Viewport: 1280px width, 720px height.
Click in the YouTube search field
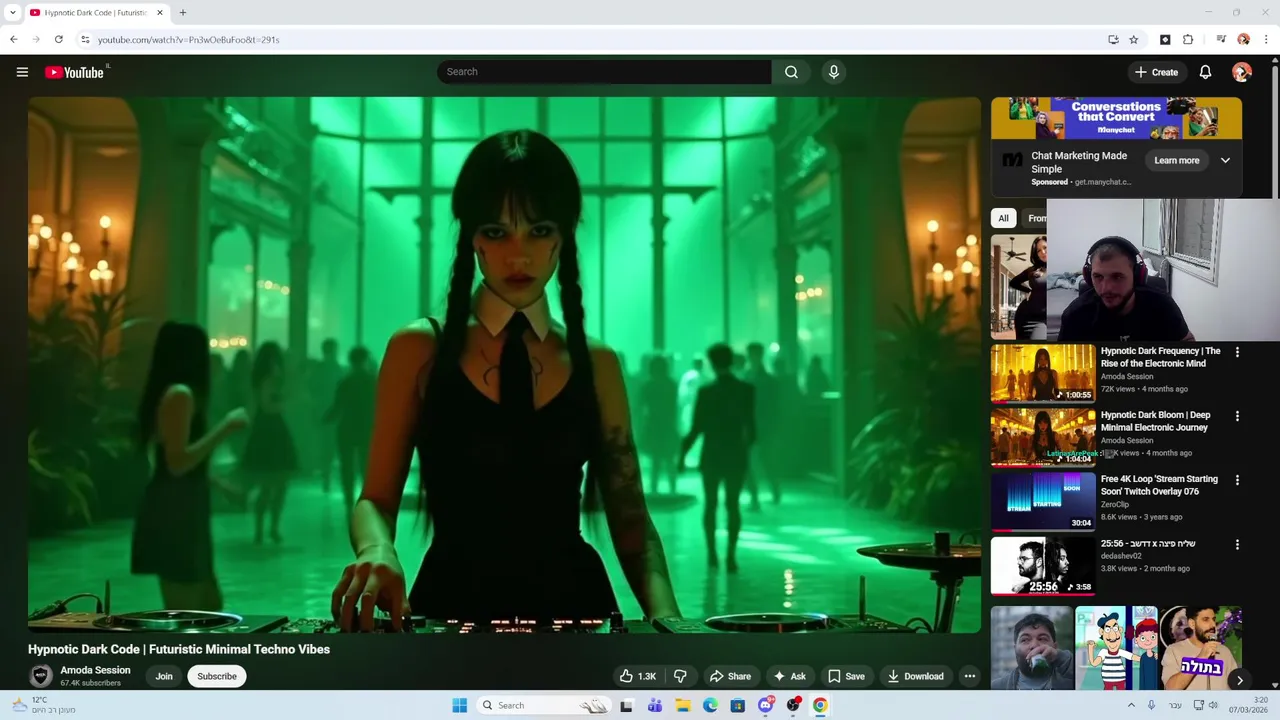(x=604, y=72)
